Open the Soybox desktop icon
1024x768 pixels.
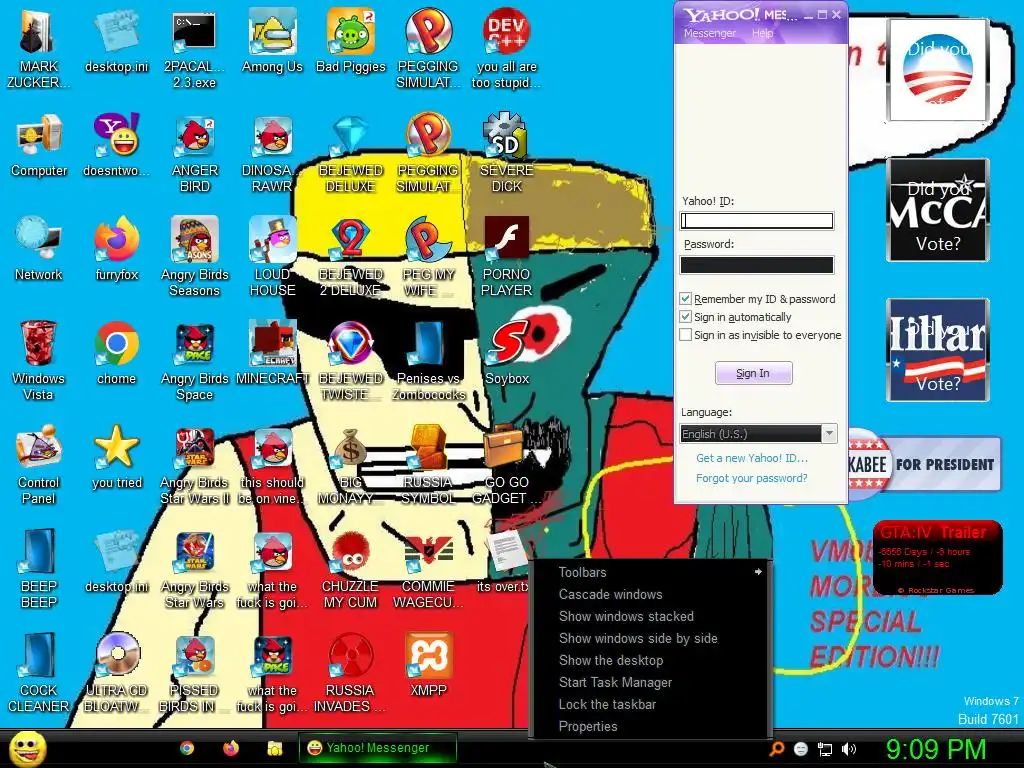[507, 353]
